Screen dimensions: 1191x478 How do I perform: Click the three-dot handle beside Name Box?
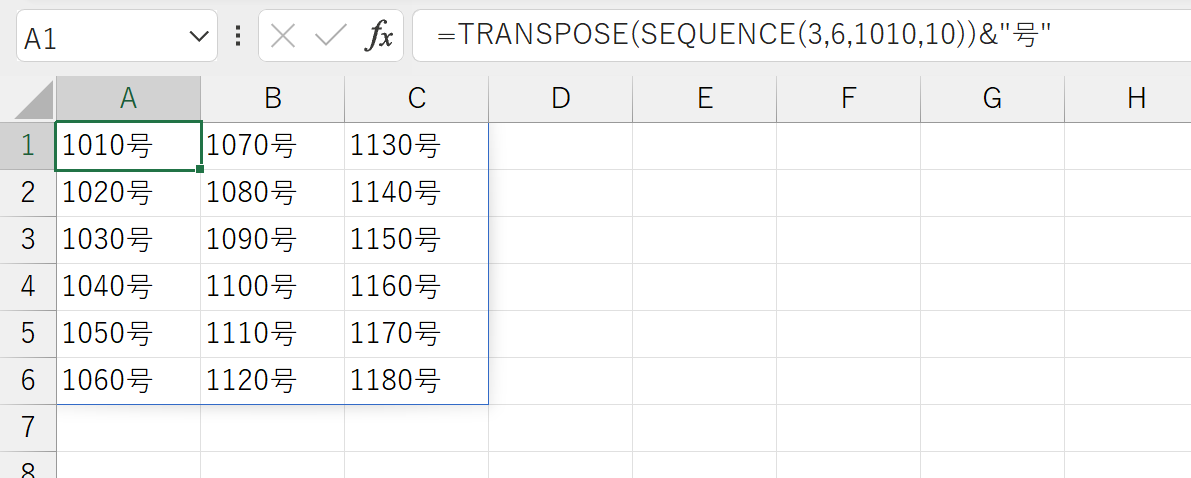point(239,36)
